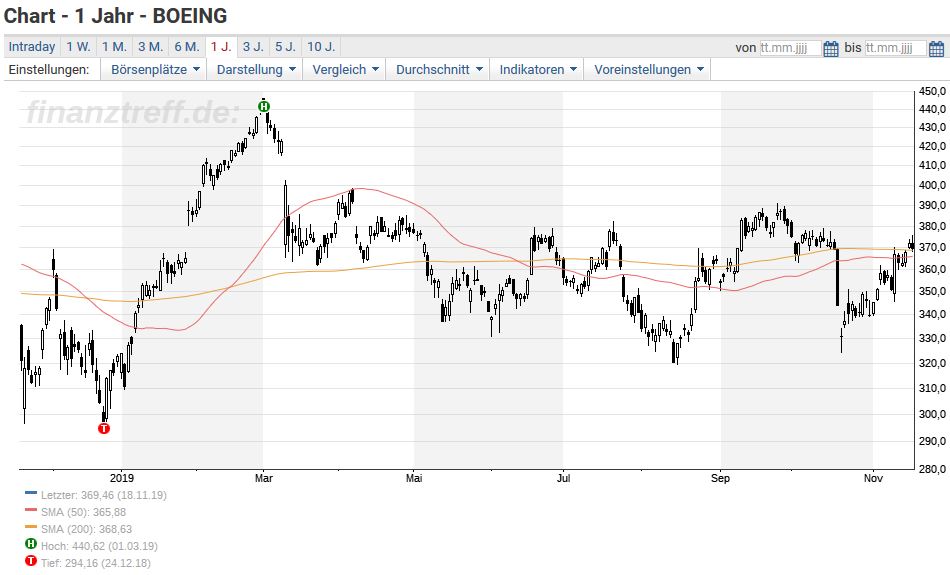
Task: Click 'Tief: 294,16 (24.12.18)' legend text
Action: pos(96,563)
